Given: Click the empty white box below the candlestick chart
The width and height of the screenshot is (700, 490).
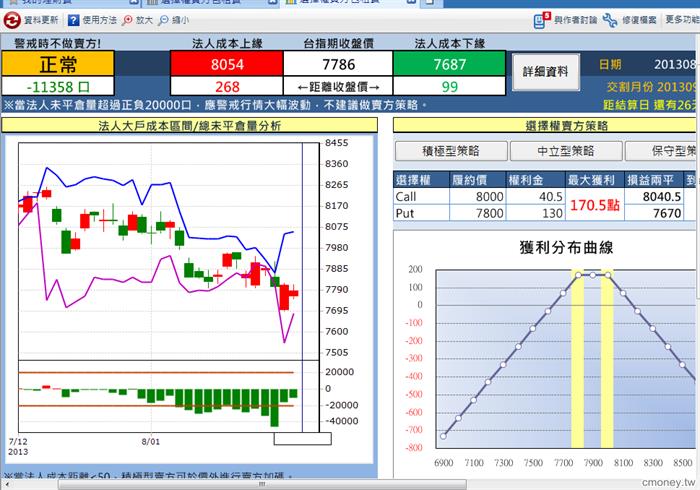Looking at the screenshot, I should [x=302, y=439].
